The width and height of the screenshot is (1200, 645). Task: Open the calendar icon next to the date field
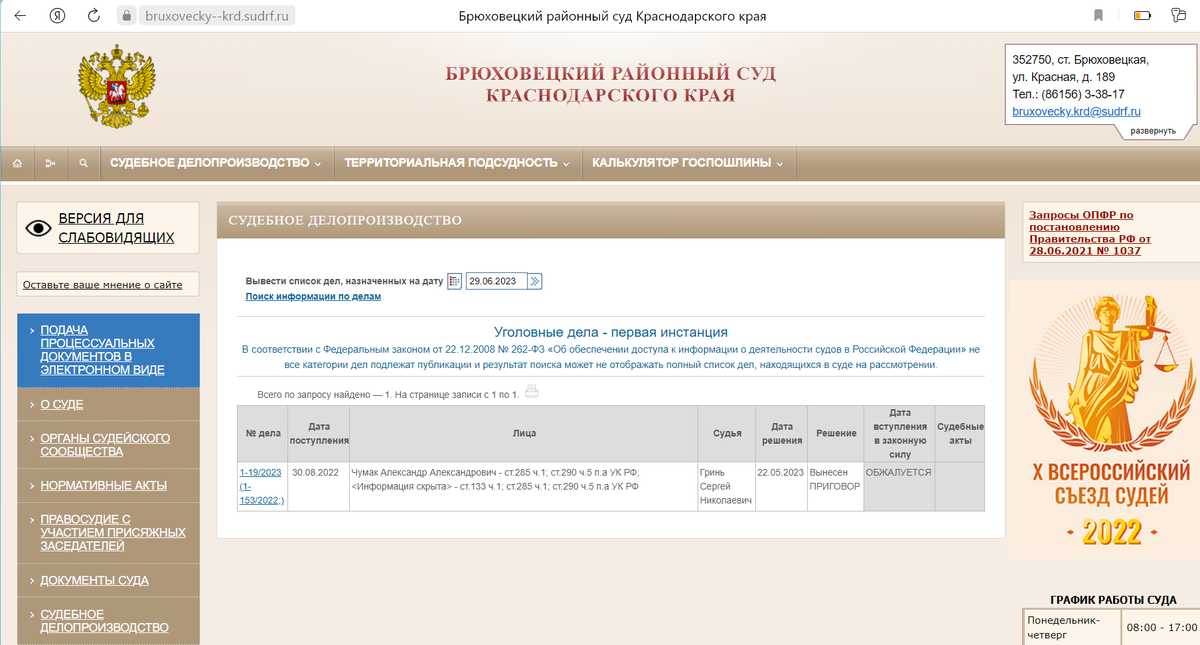454,281
